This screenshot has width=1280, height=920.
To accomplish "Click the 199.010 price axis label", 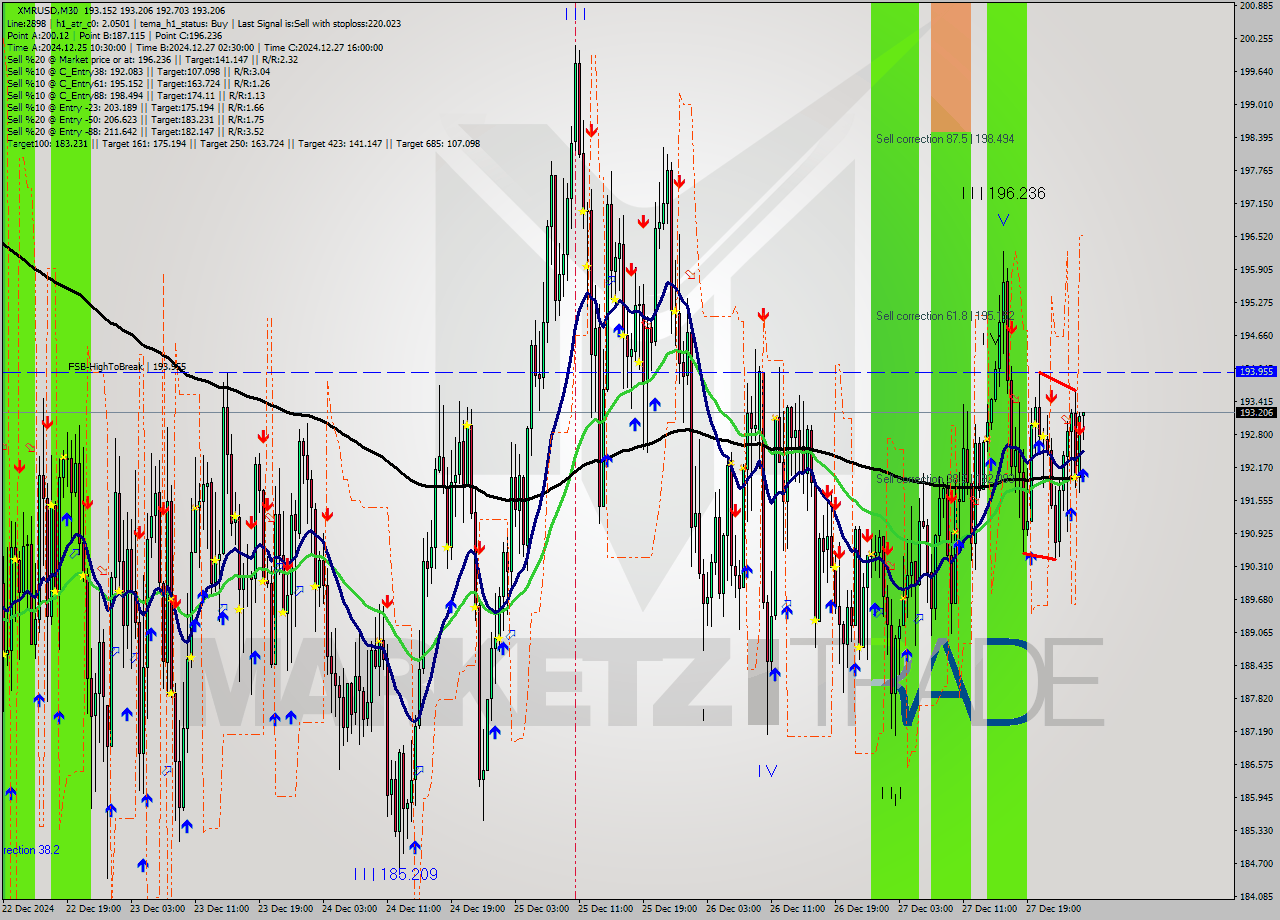I will click(1256, 105).
